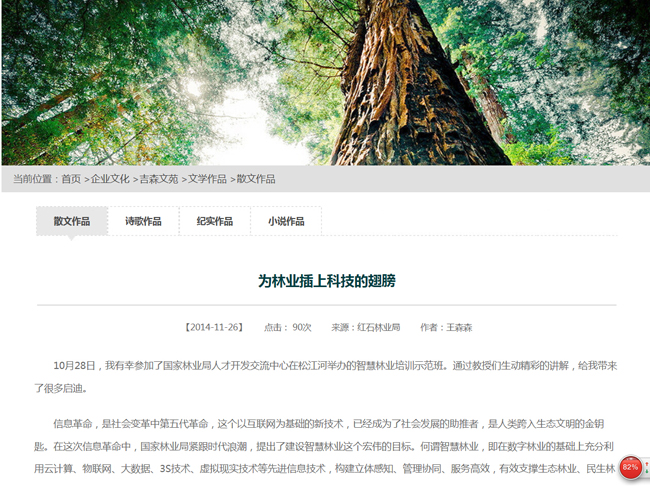The width and height of the screenshot is (650, 486).
Task: Click the source text 来源：红石林业局
Action: (x=366, y=327)
